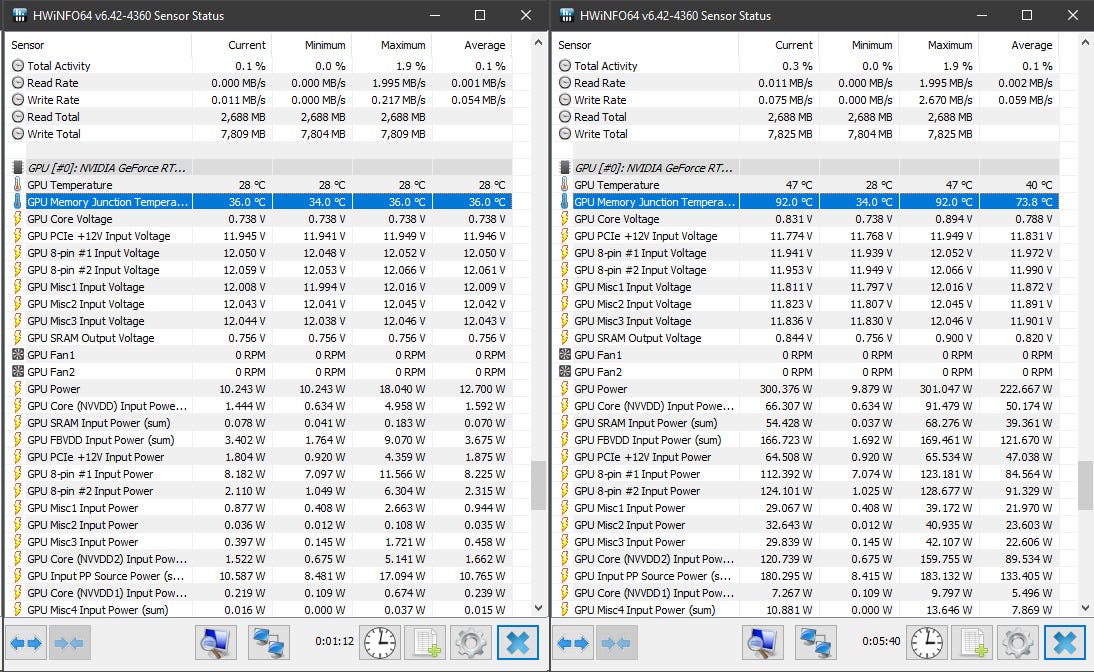Click blue X close-sensors button, left window
This screenshot has height=672, width=1094.
tap(518, 642)
